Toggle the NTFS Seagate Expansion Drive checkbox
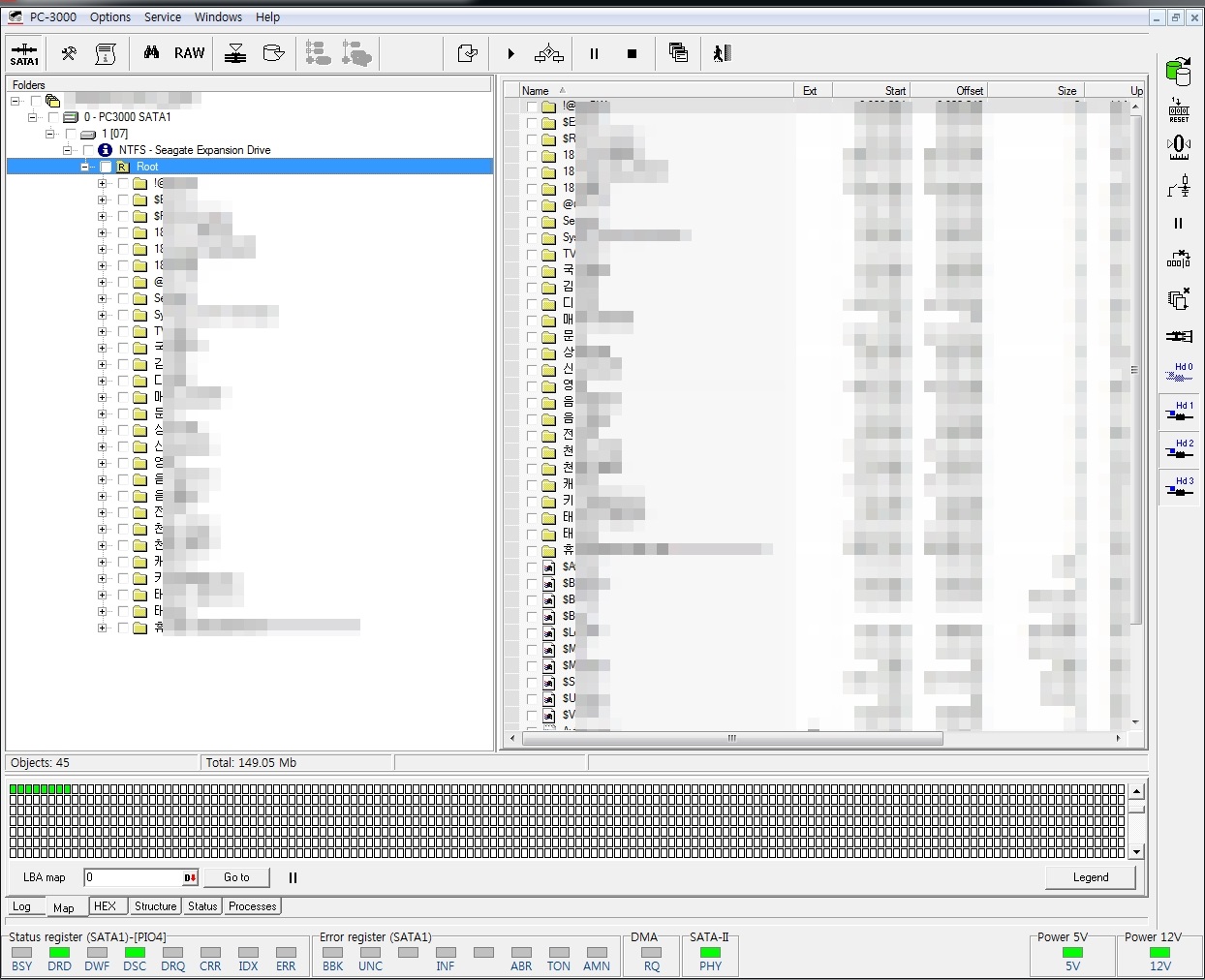This screenshot has width=1205, height=980. (88, 150)
